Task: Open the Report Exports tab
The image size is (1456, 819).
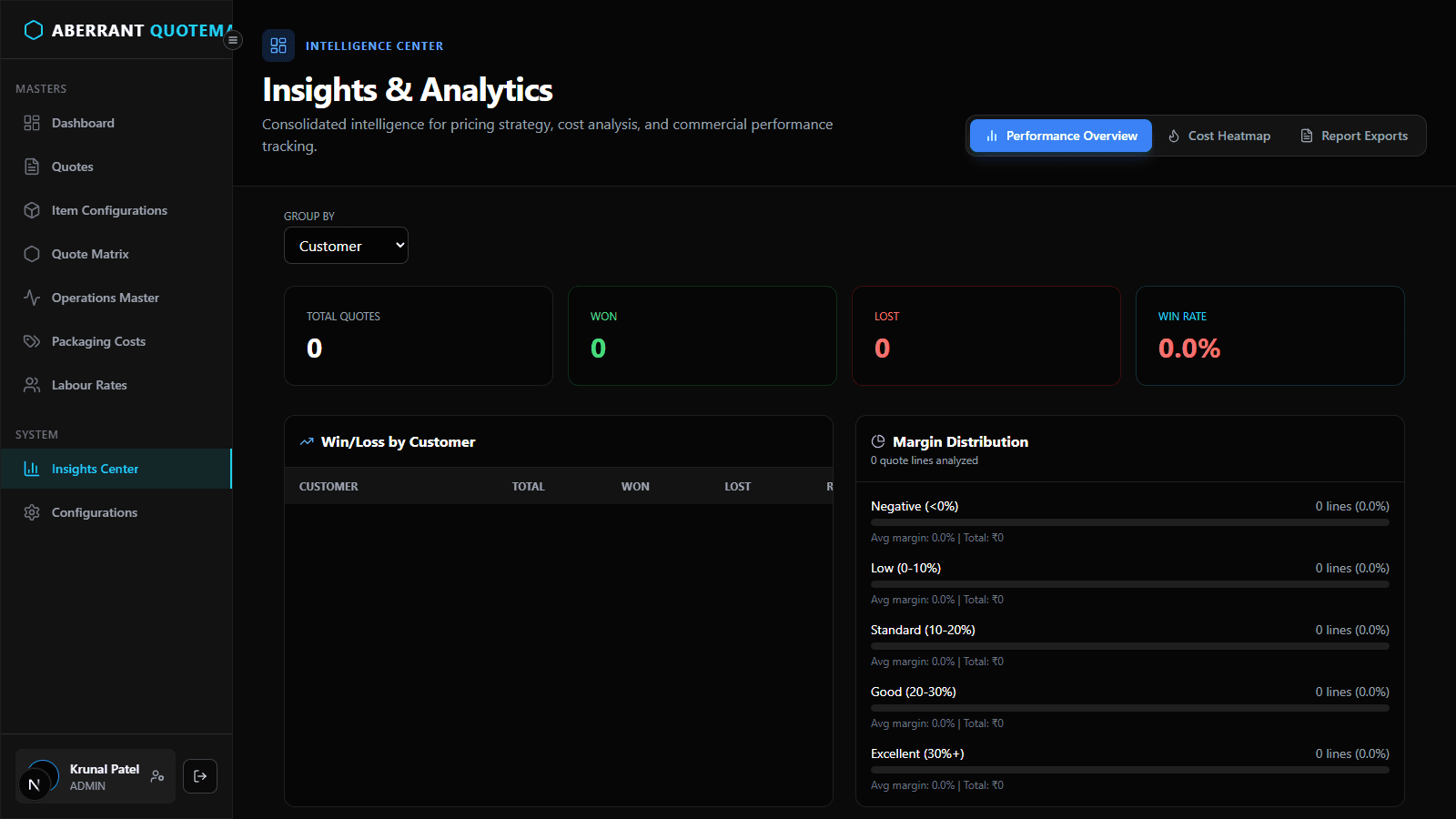Action: [1354, 136]
